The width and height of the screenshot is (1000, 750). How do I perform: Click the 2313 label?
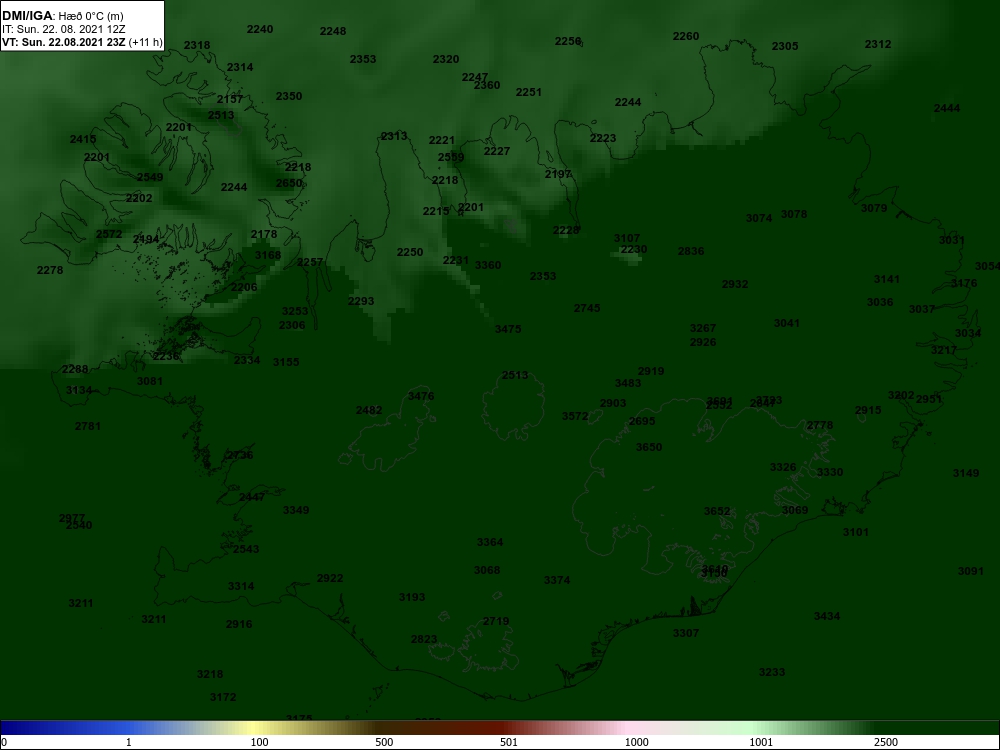coord(394,136)
